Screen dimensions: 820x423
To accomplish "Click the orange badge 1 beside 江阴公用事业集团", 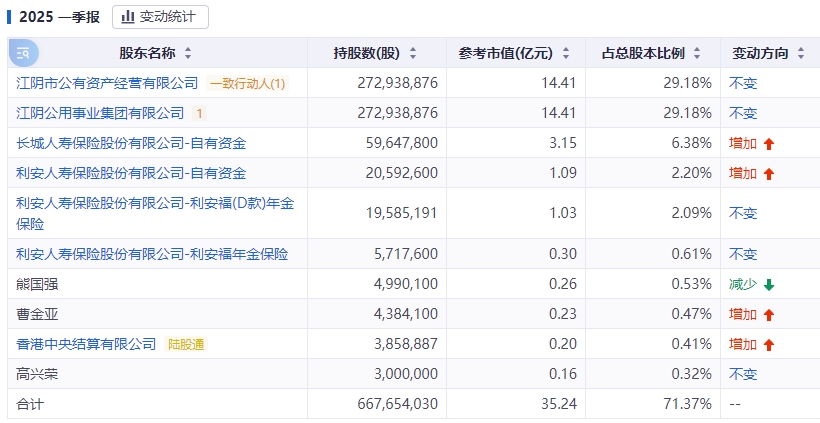I will [x=199, y=113].
